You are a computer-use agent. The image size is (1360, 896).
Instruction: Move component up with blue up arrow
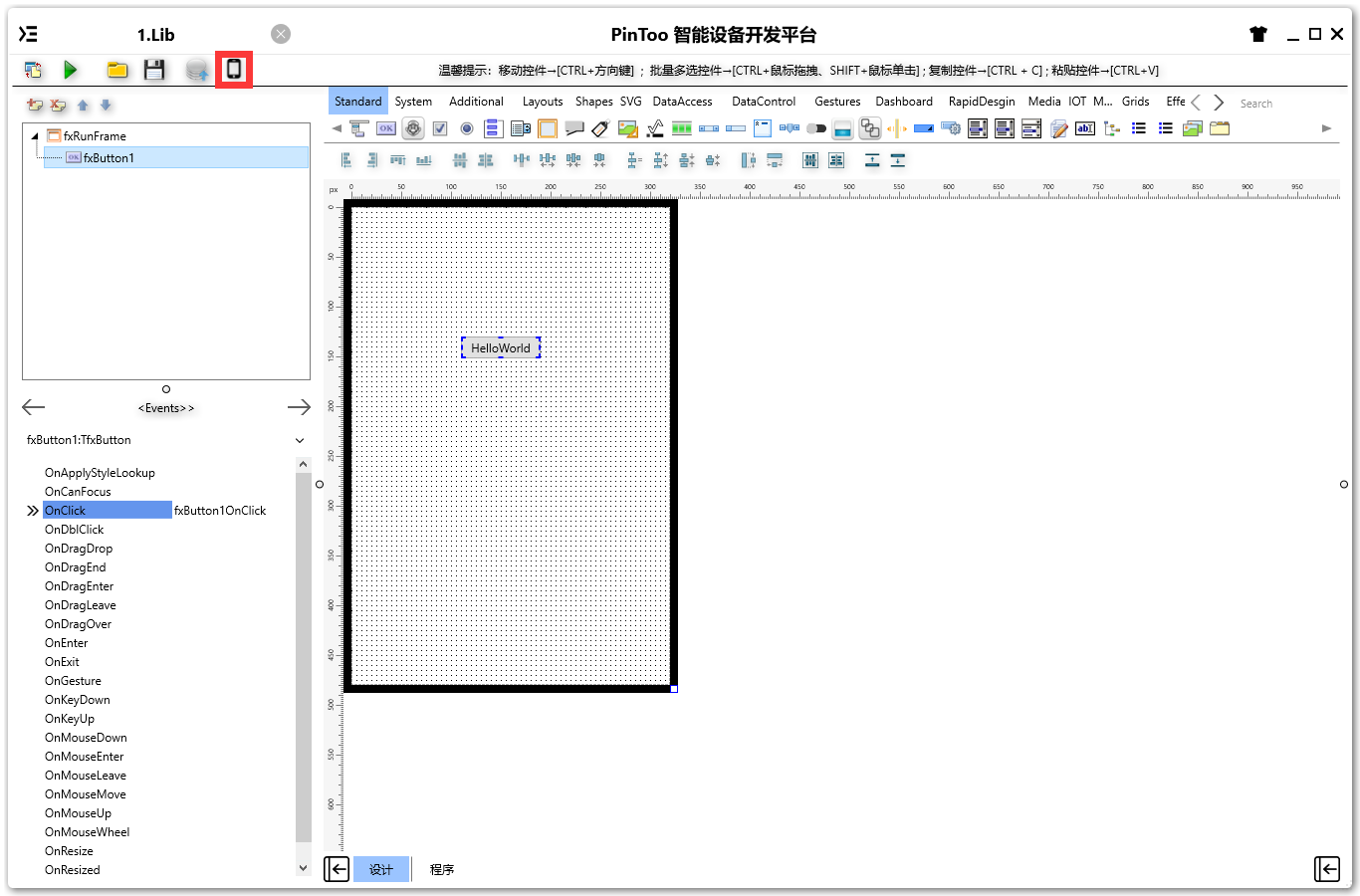[x=83, y=105]
